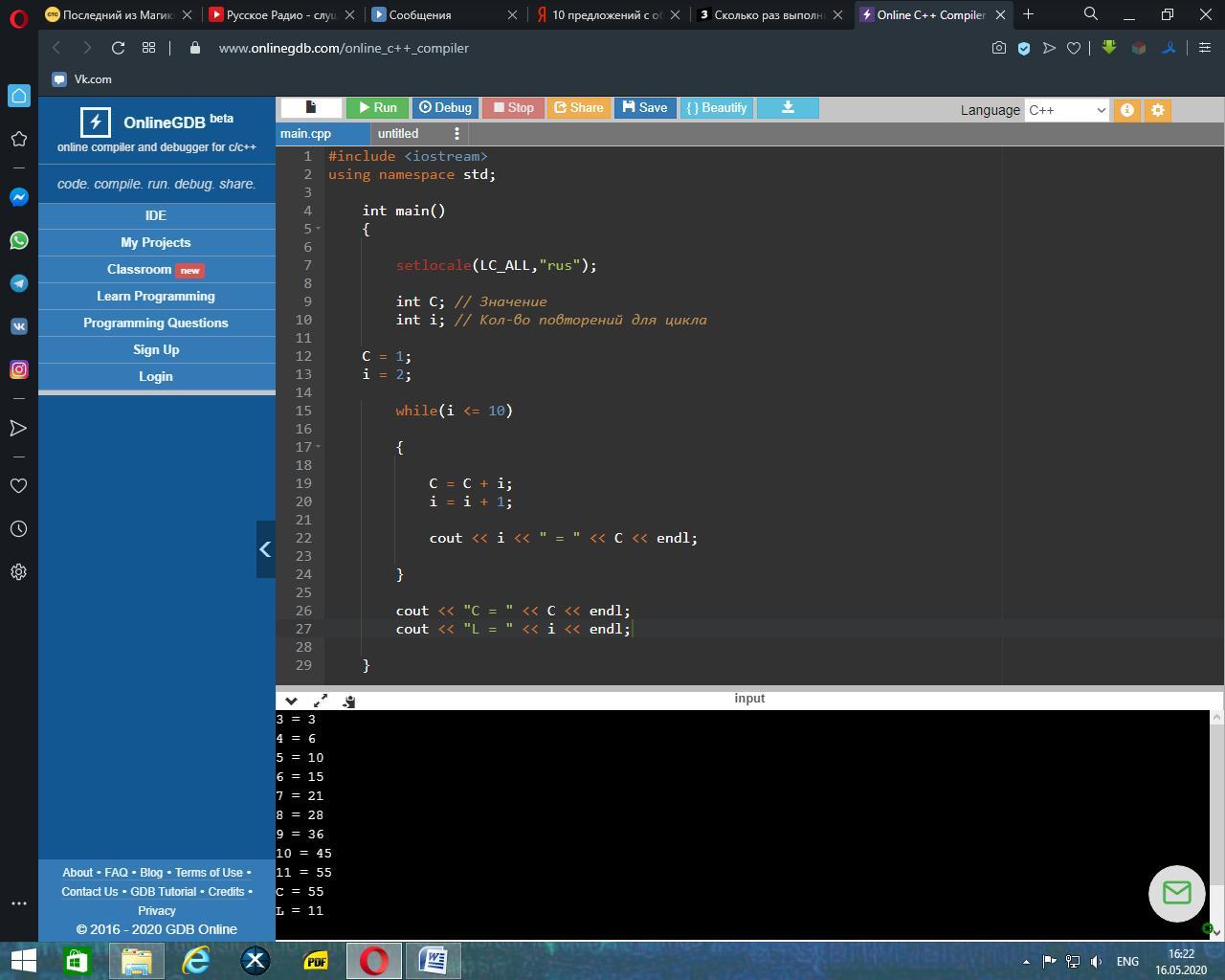The width and height of the screenshot is (1225, 980).
Task: Switch to the untitled file tab
Action: pyautogui.click(x=398, y=134)
